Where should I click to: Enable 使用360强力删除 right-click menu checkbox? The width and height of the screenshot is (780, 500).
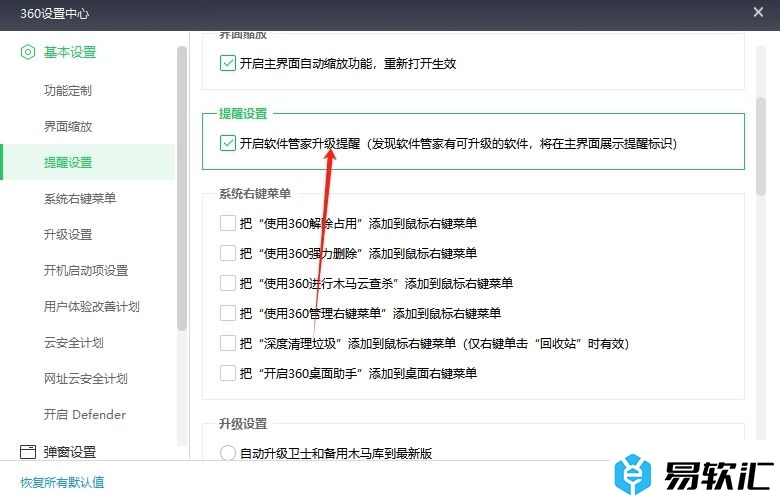pos(228,253)
